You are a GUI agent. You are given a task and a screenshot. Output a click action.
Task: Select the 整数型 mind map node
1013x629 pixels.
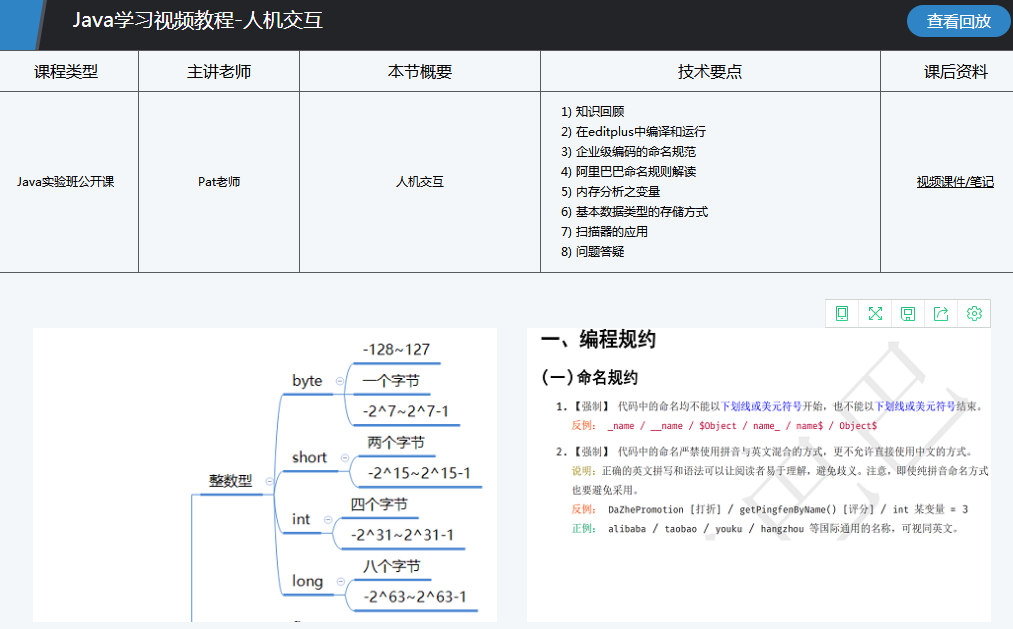click(230, 481)
